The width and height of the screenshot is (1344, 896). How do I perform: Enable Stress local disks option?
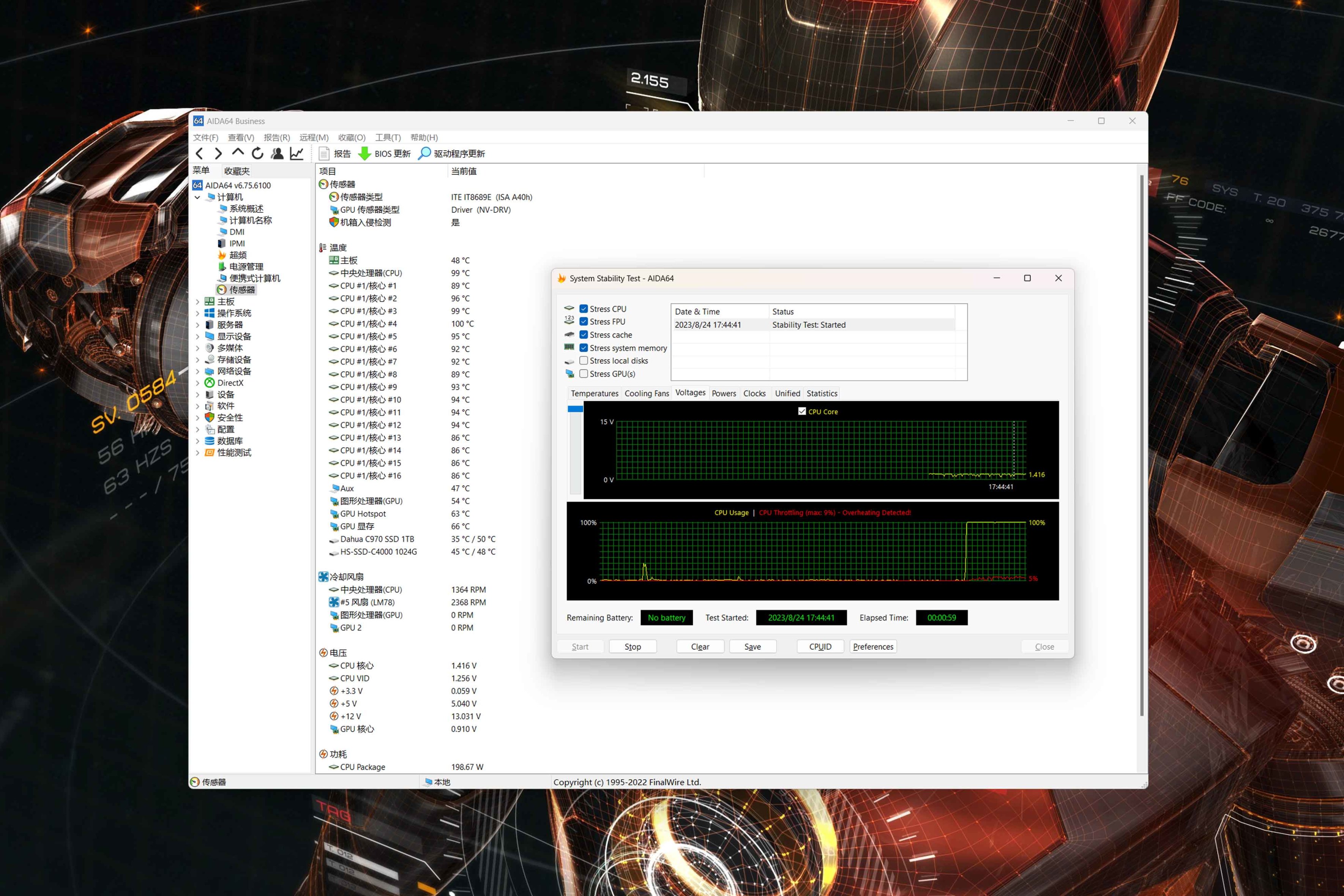pyautogui.click(x=584, y=361)
